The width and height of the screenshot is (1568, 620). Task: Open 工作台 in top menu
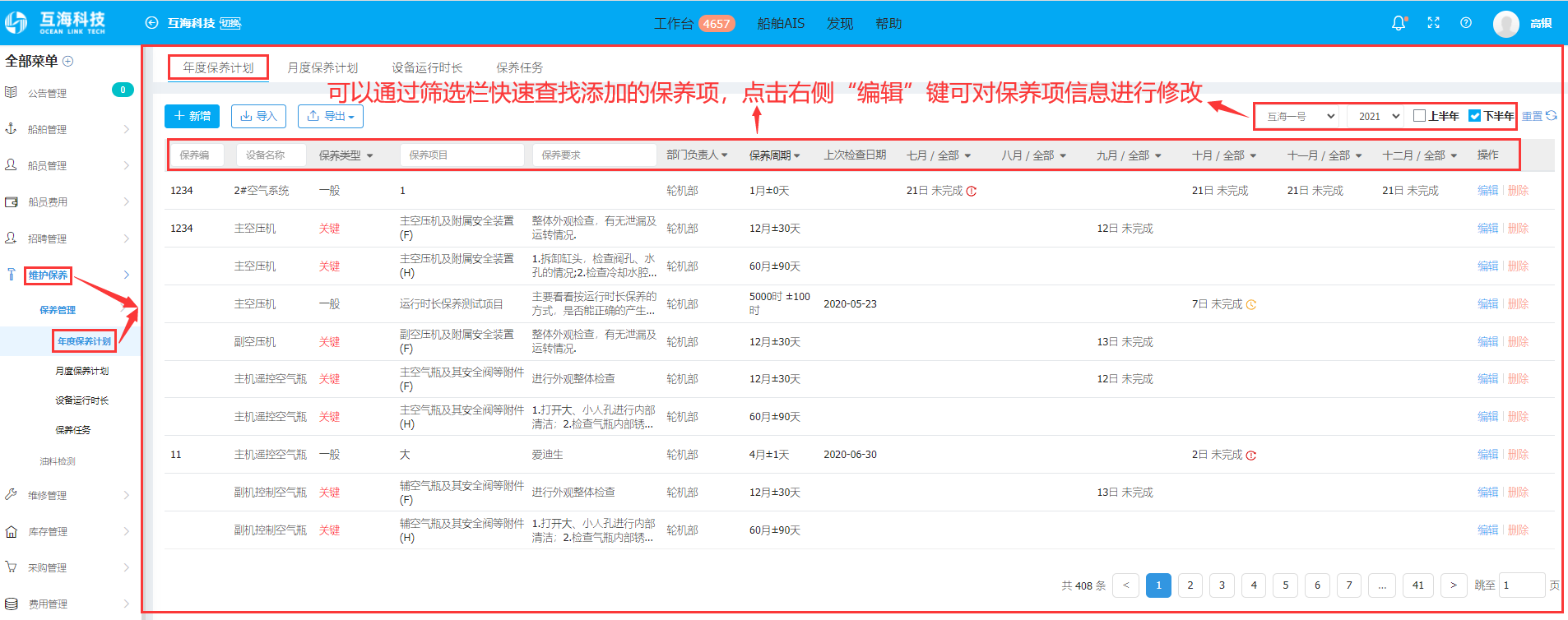[673, 23]
